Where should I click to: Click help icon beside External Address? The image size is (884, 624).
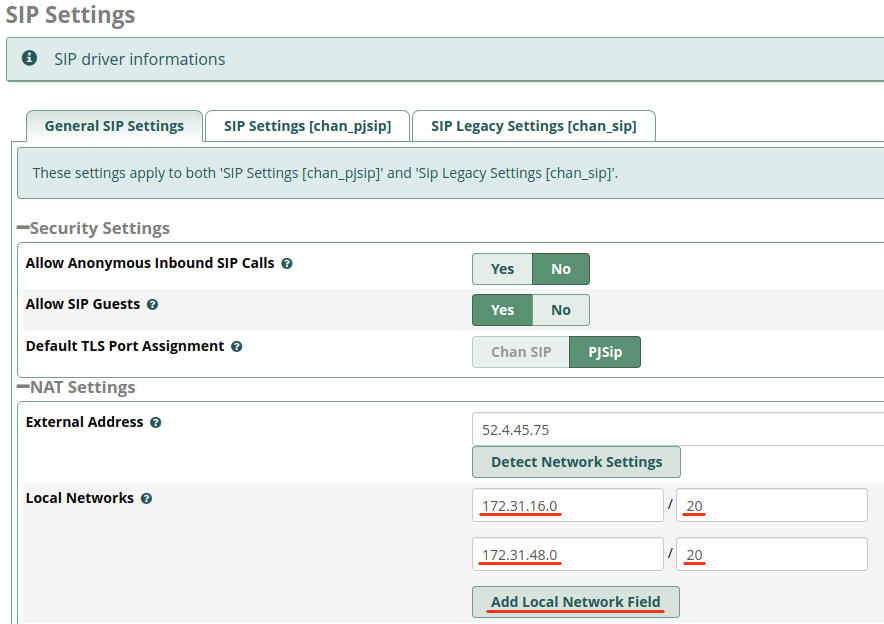coord(156,423)
